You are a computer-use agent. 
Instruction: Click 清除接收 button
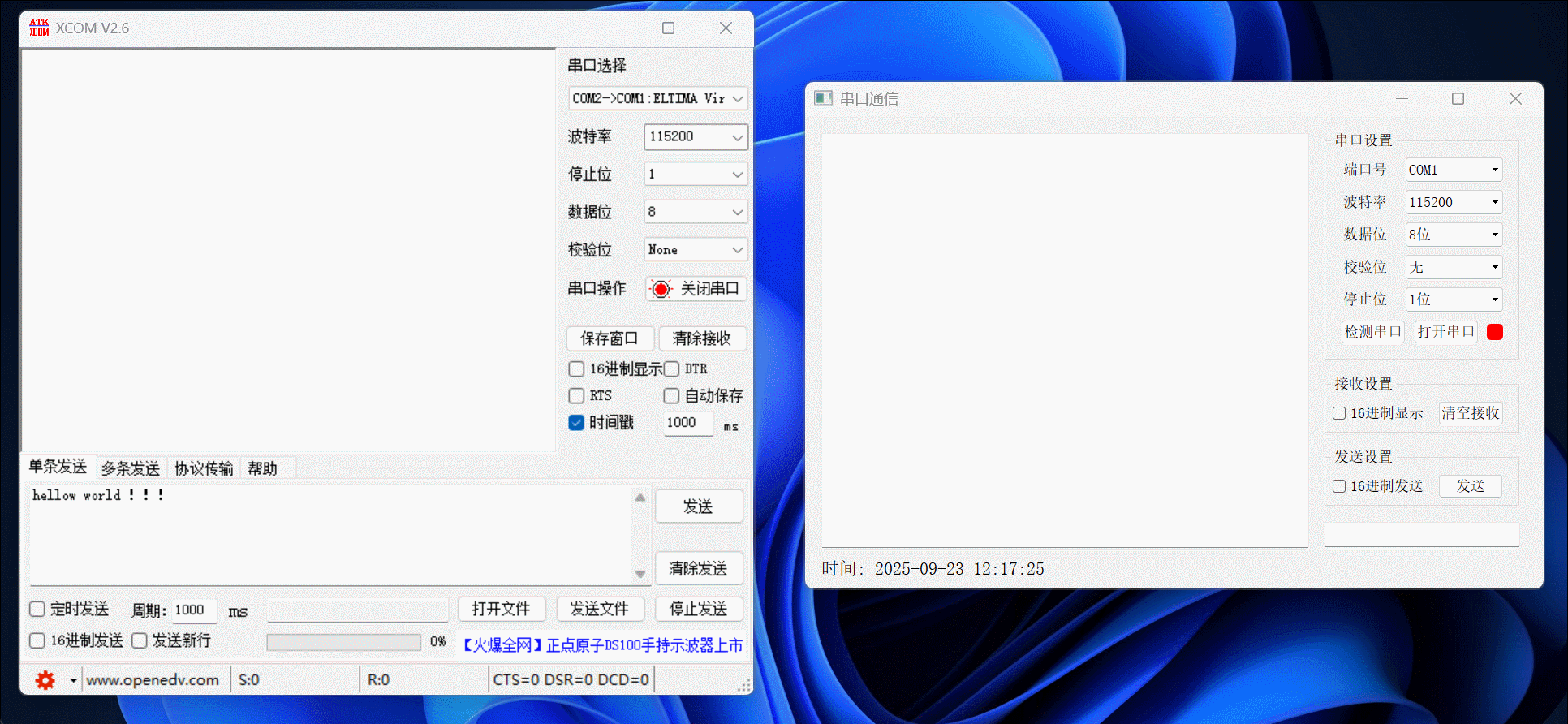[702, 338]
